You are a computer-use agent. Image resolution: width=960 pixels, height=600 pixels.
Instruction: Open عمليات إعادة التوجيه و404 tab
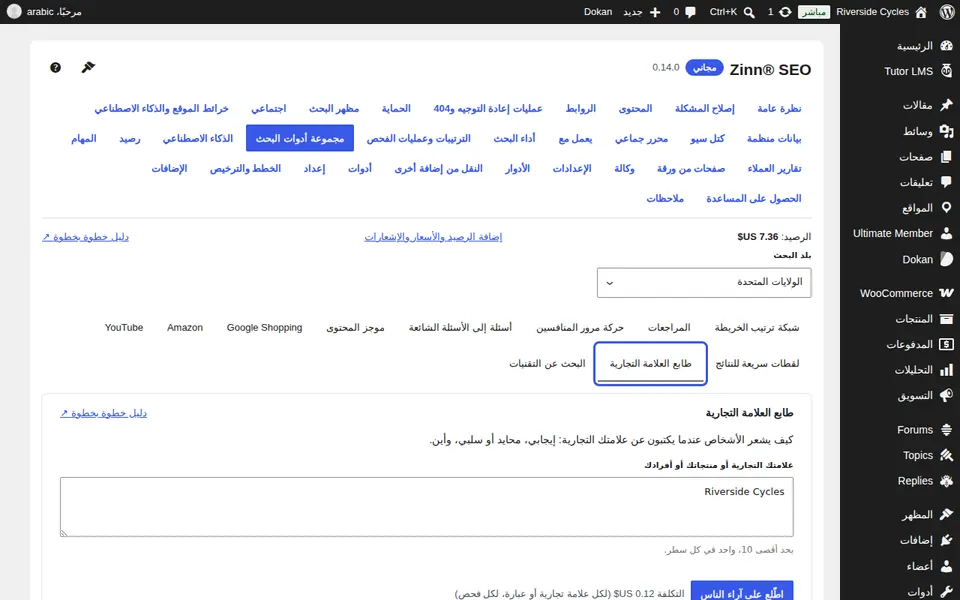488,108
